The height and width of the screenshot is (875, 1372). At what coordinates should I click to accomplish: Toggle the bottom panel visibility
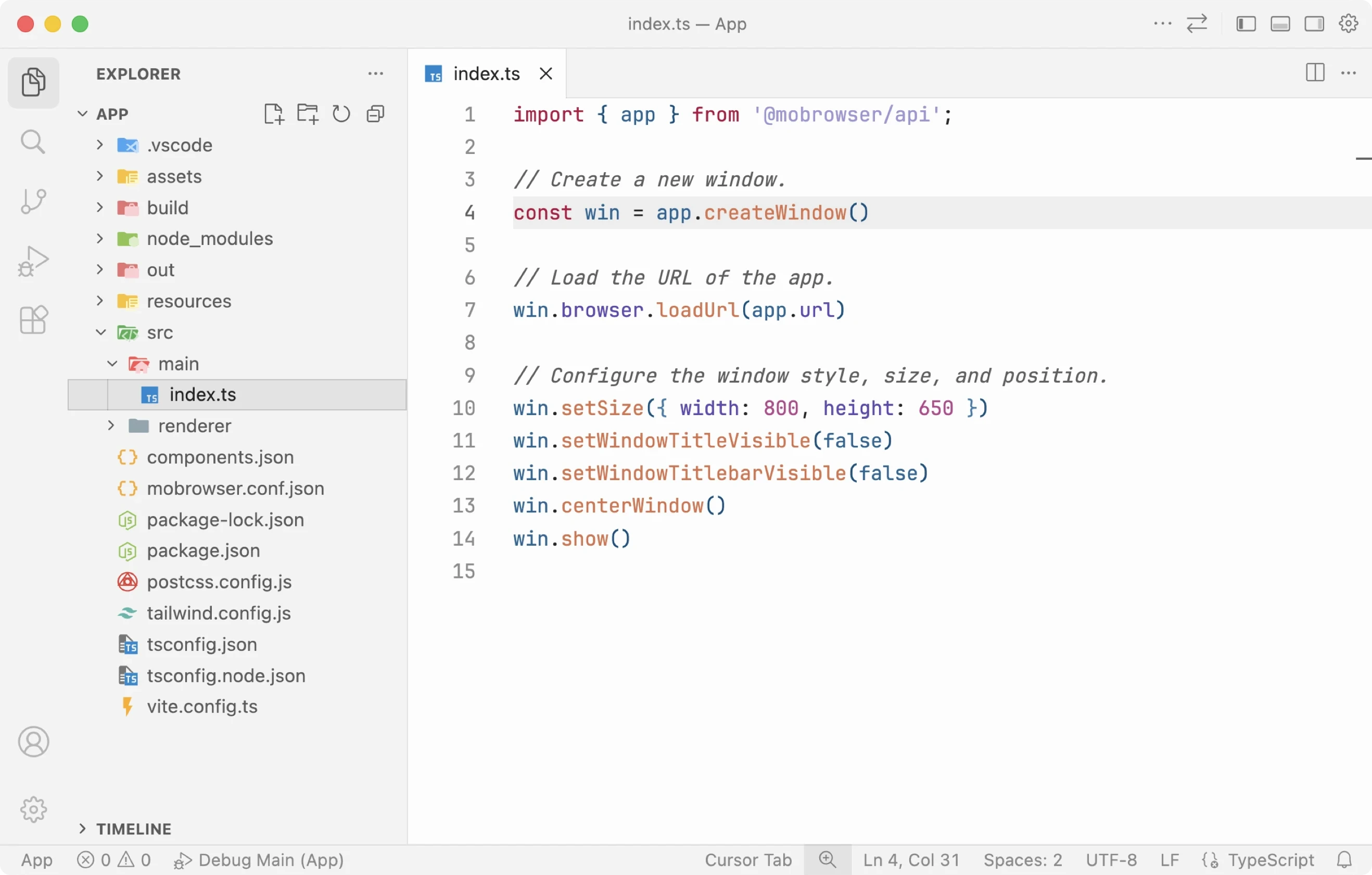pos(1280,23)
